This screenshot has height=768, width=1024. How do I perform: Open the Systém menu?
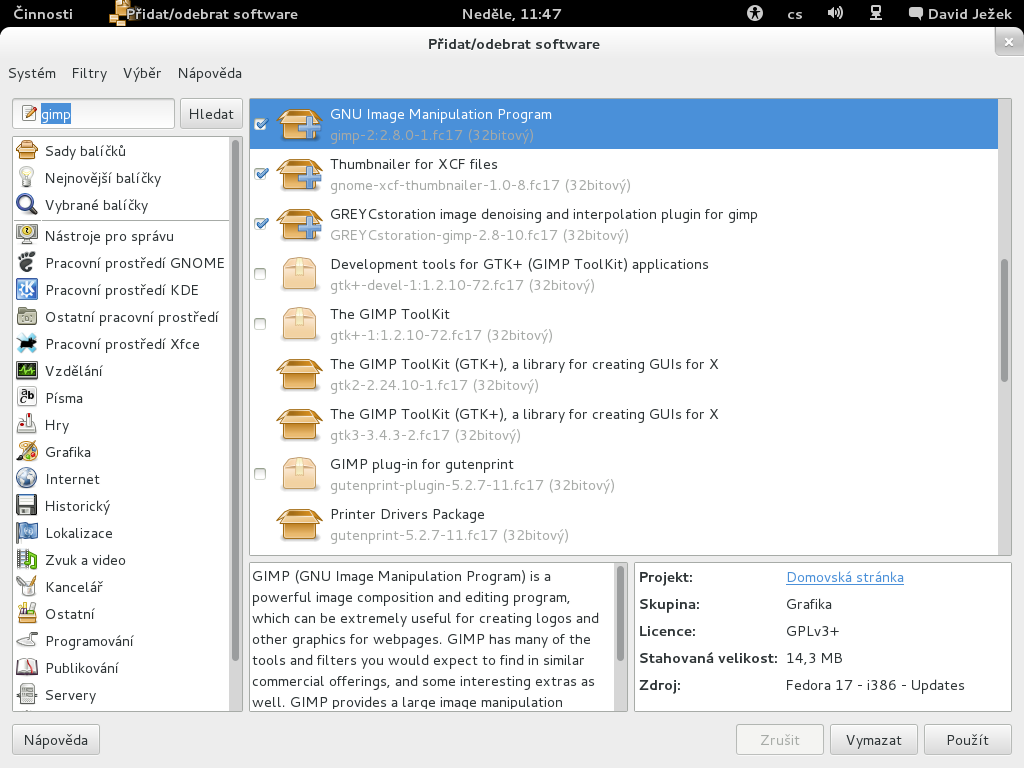pyautogui.click(x=32, y=73)
